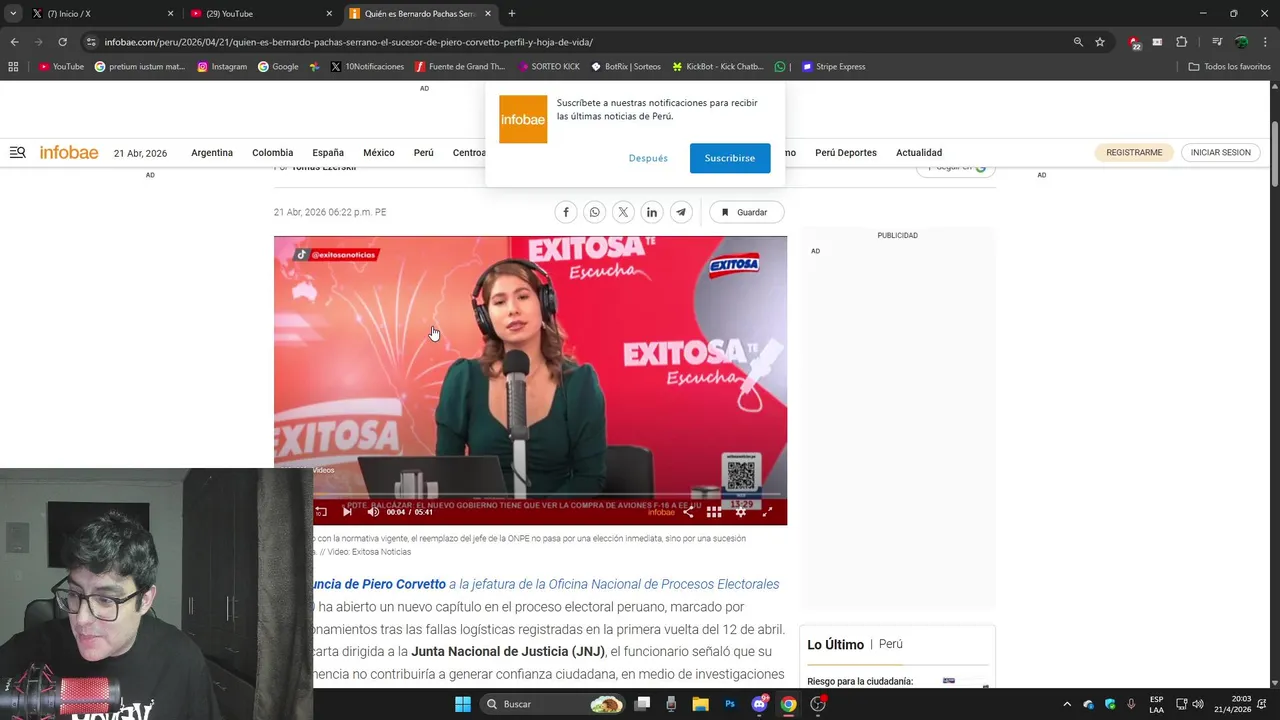The image size is (1280, 720).
Task: Select Perú in infobae navigation
Action: click(x=424, y=153)
